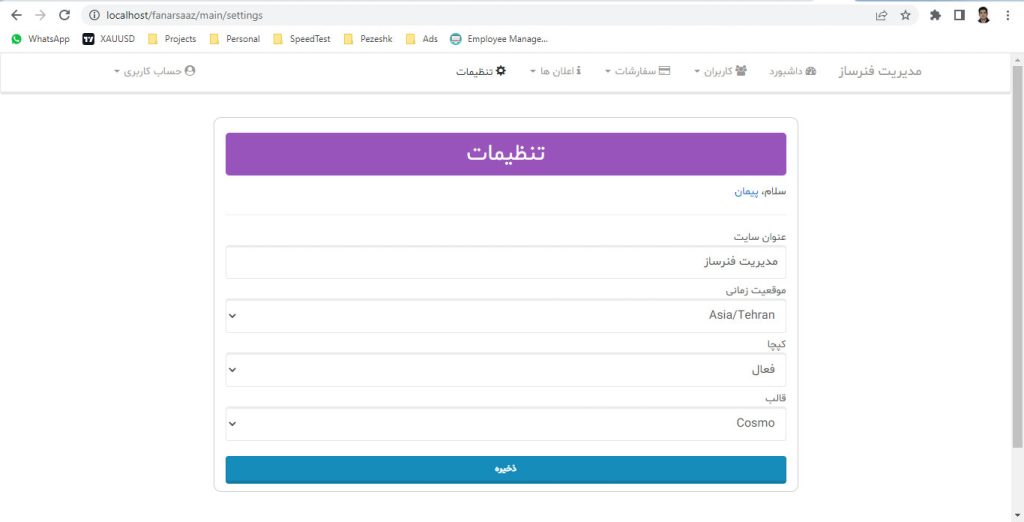Go to داشبورد dashboard menu item
The height and width of the screenshot is (522, 1024).
[x=793, y=71]
